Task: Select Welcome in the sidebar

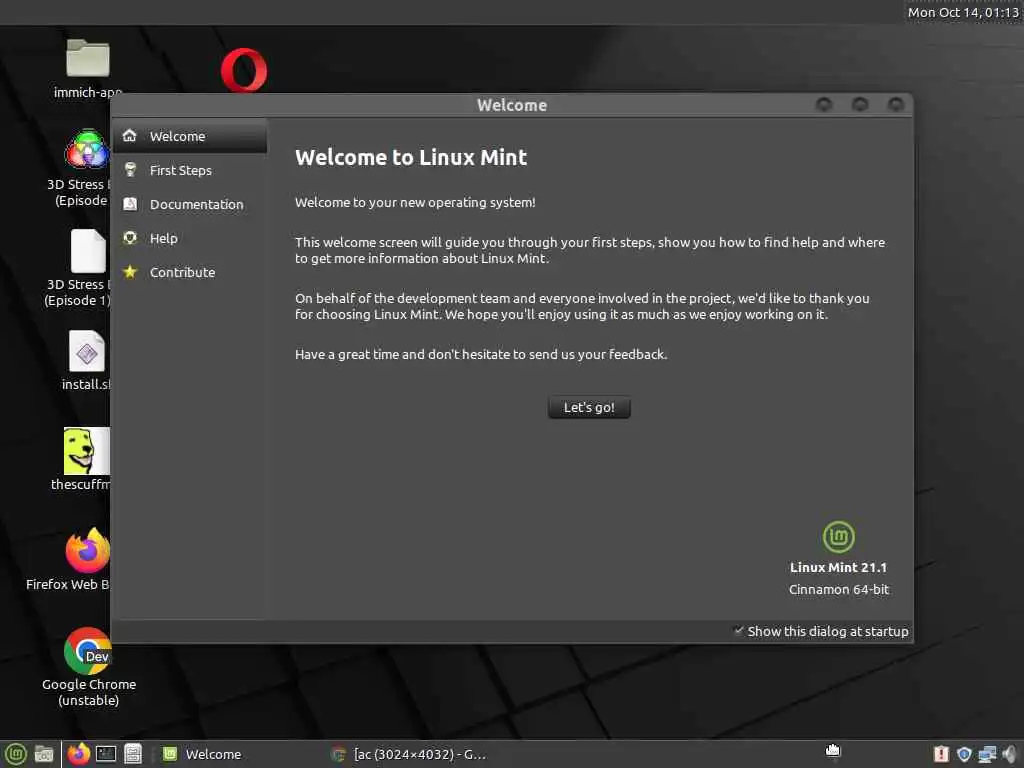Action: tap(190, 136)
